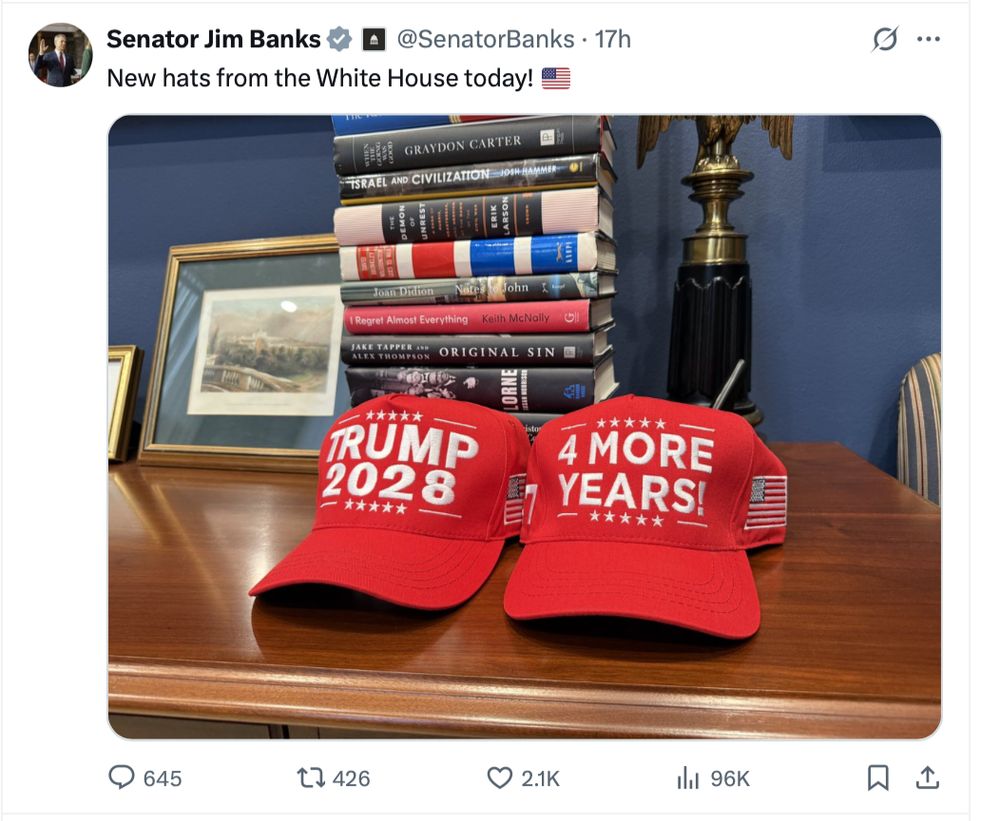Open the attached photo of red hats
The image size is (1000, 821).
[524, 427]
